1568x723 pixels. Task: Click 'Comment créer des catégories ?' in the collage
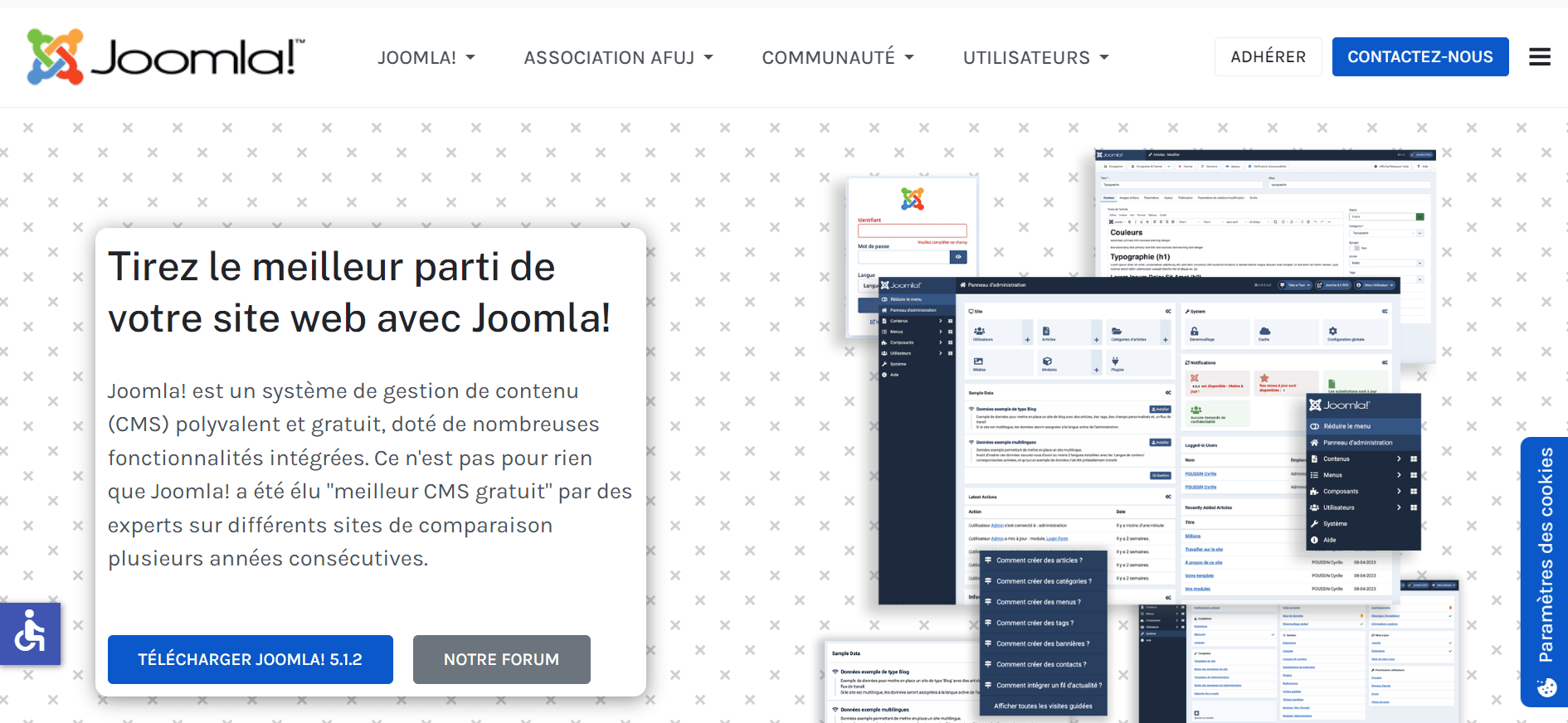click(1044, 581)
